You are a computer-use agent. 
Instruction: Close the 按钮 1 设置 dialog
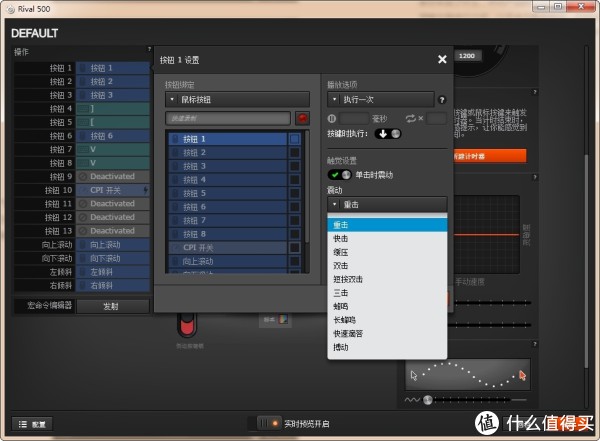click(x=442, y=59)
